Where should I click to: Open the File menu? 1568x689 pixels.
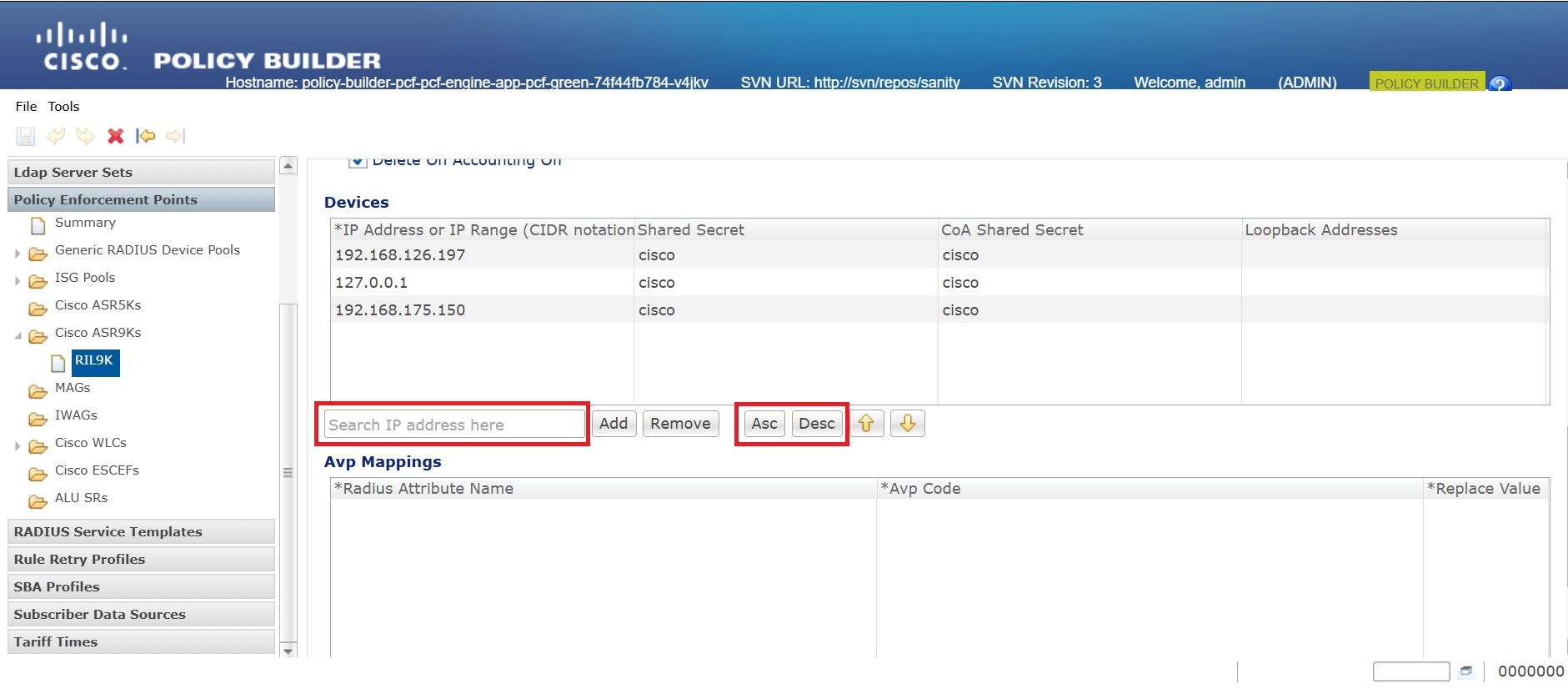tap(26, 106)
